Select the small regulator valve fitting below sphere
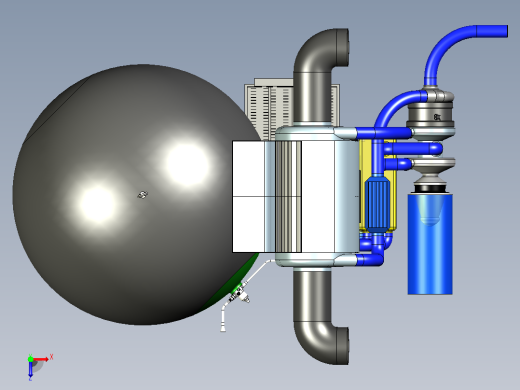Image resolution: width=520 pixels, height=390 pixels. (240, 293)
